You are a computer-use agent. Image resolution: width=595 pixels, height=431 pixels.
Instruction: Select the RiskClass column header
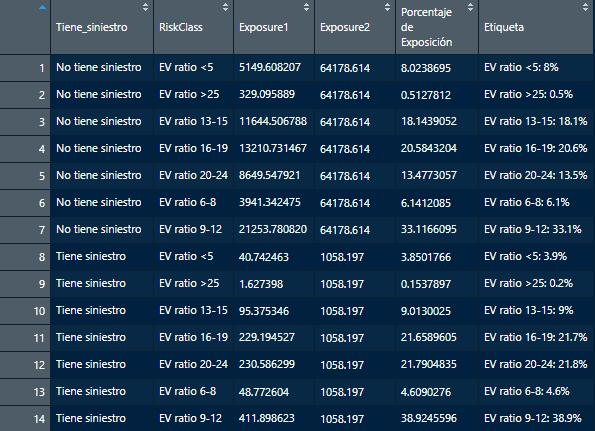181,27
